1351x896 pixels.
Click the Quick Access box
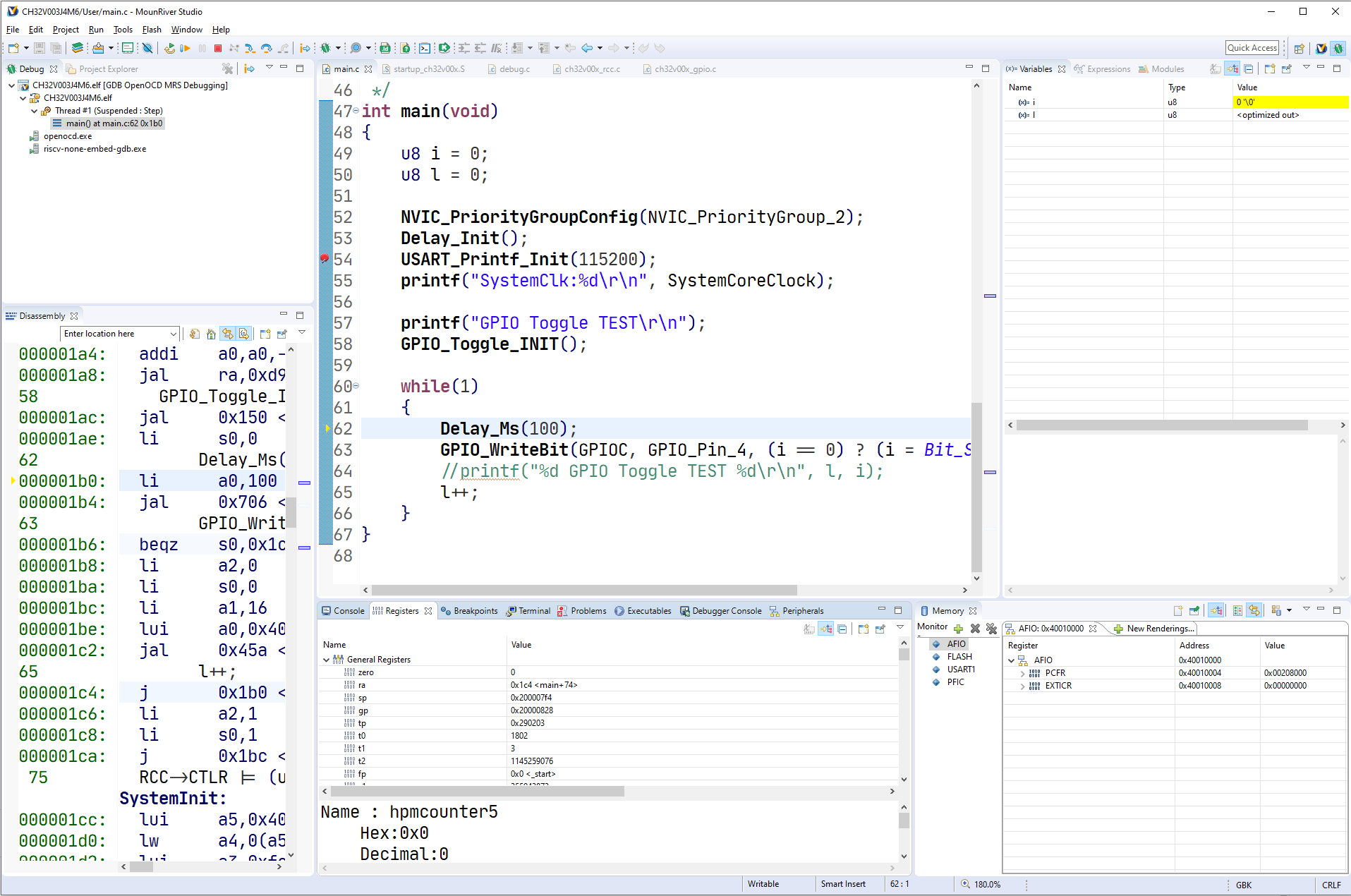(1252, 48)
